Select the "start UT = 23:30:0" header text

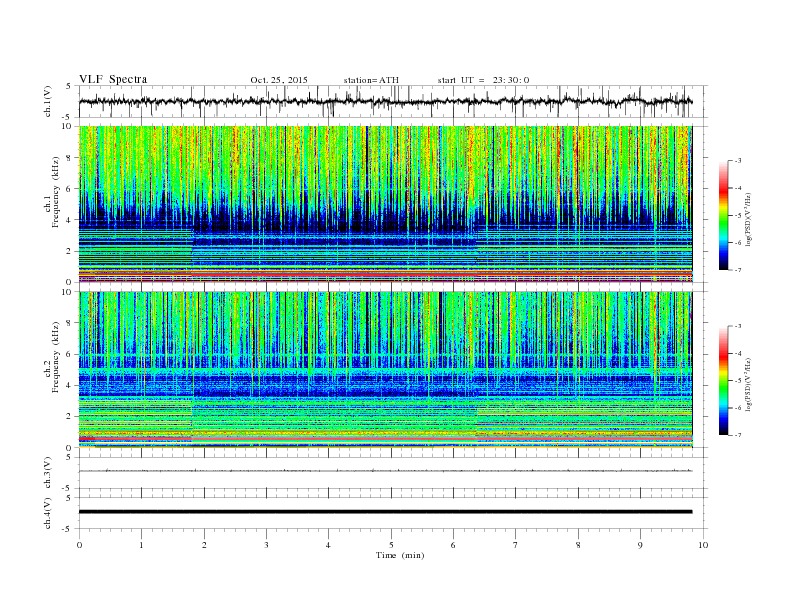[483, 80]
